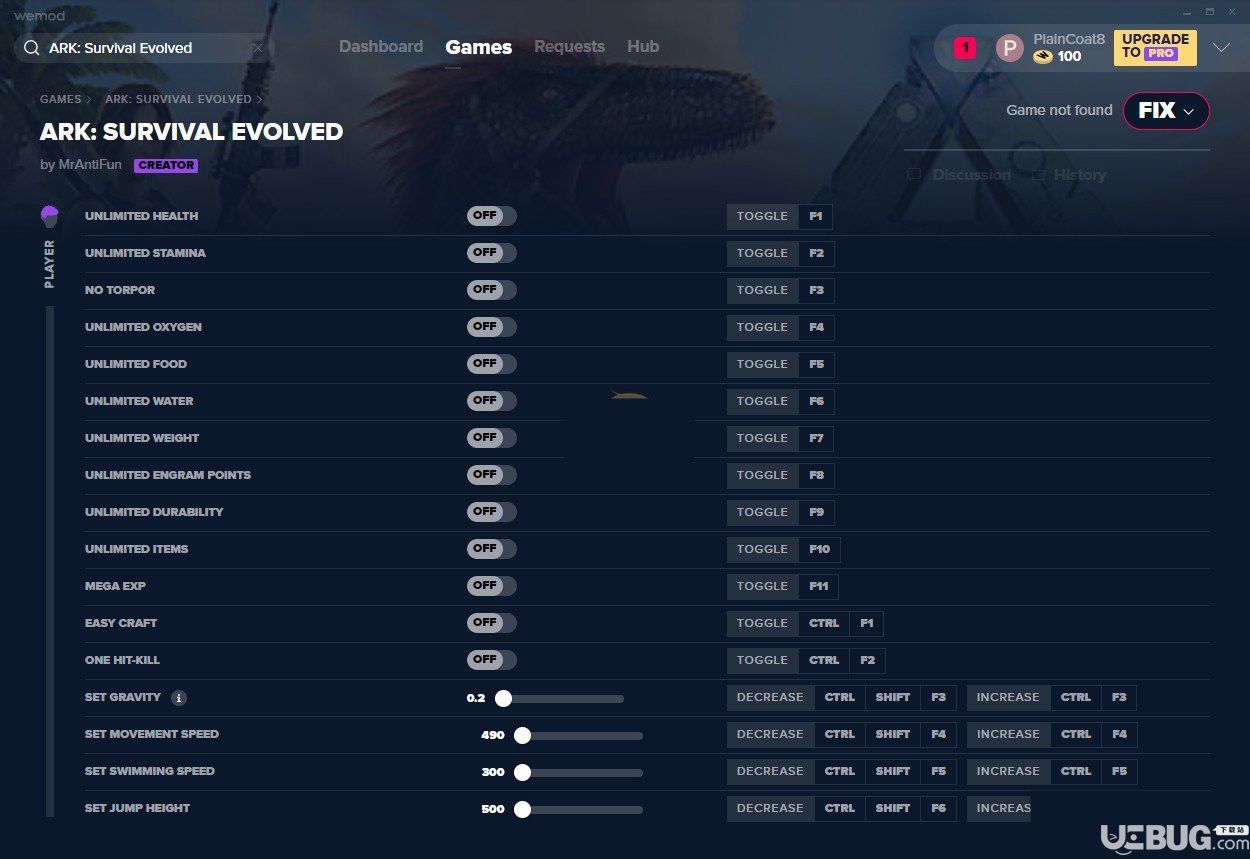Click Set Gravity increase F3 key

tap(1119, 697)
